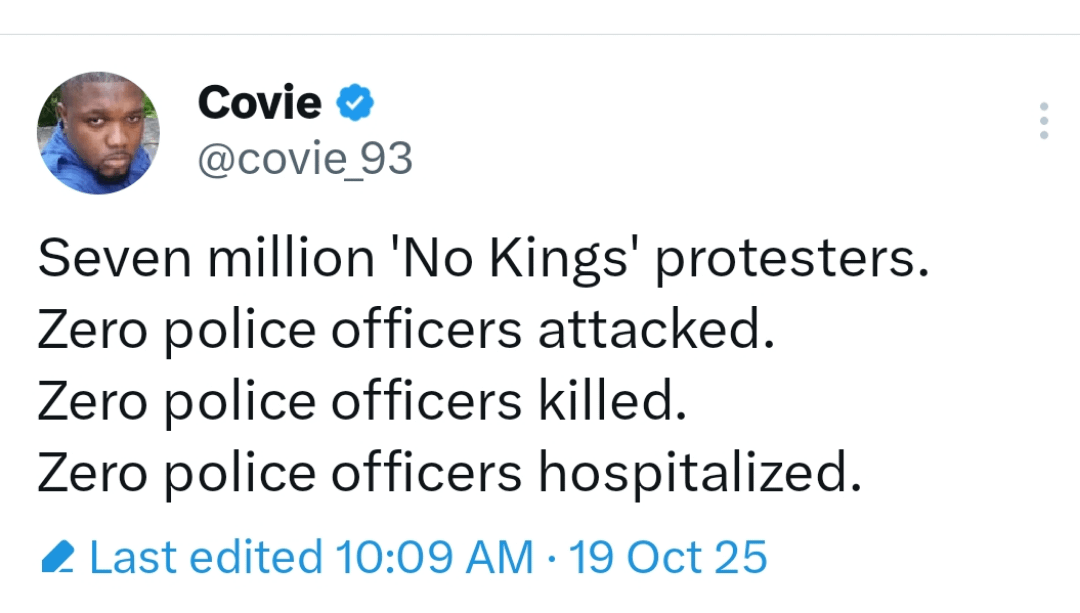
Task: View edit history via Last edited
Action: point(205,557)
